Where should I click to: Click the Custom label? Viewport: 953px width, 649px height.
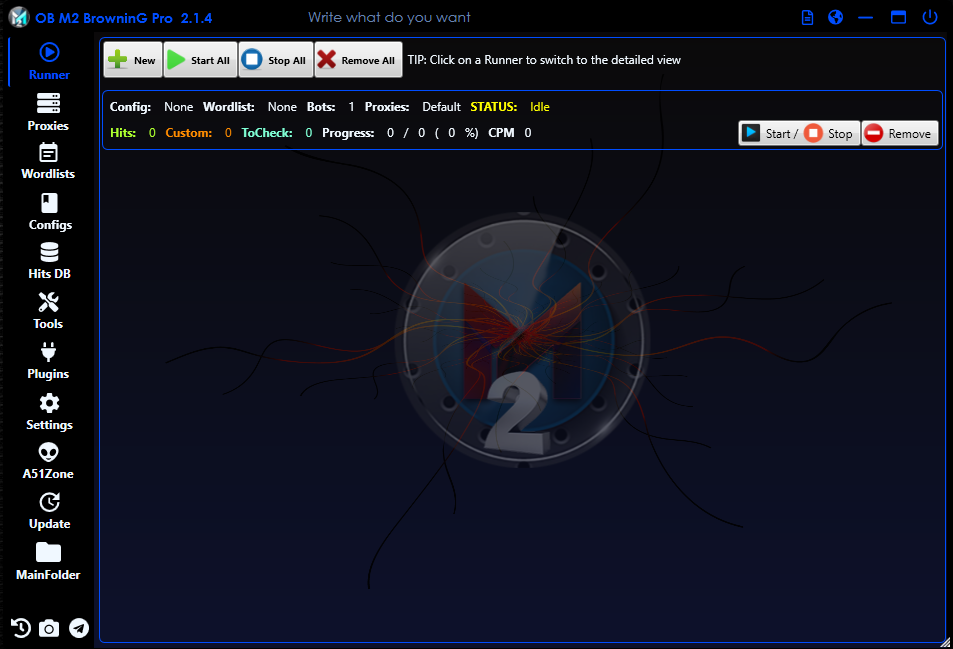pyautogui.click(x=188, y=133)
